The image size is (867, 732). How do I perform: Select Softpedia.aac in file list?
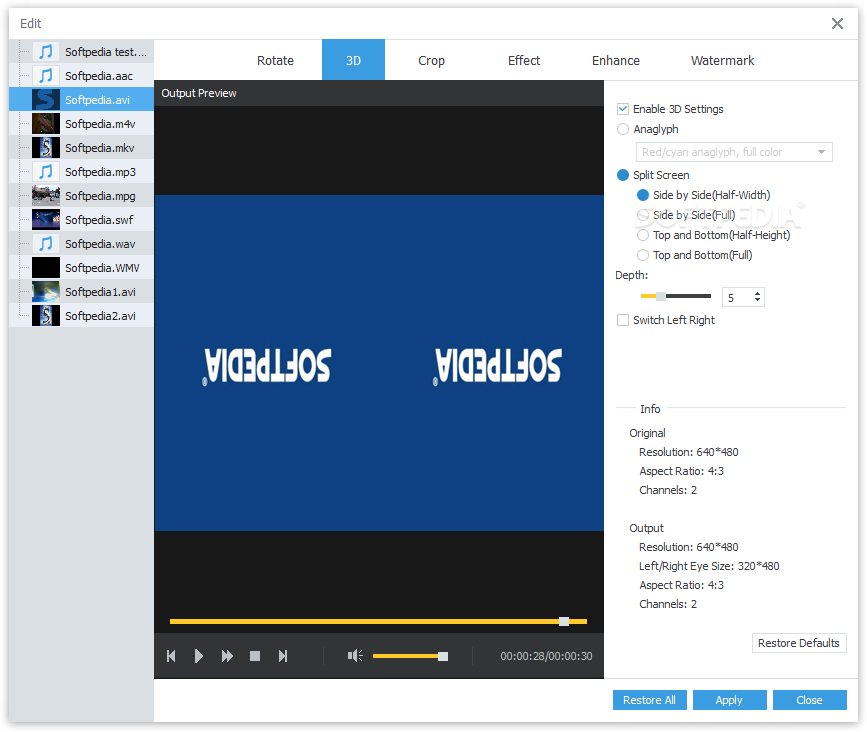81,76
